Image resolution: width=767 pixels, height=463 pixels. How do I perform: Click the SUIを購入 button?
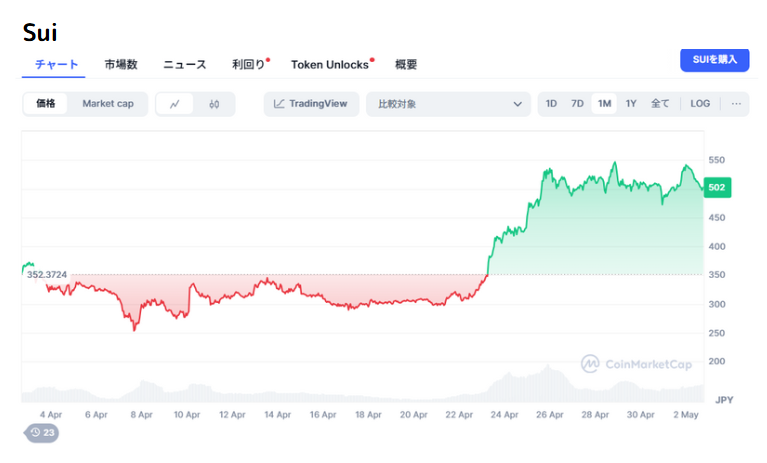714,60
